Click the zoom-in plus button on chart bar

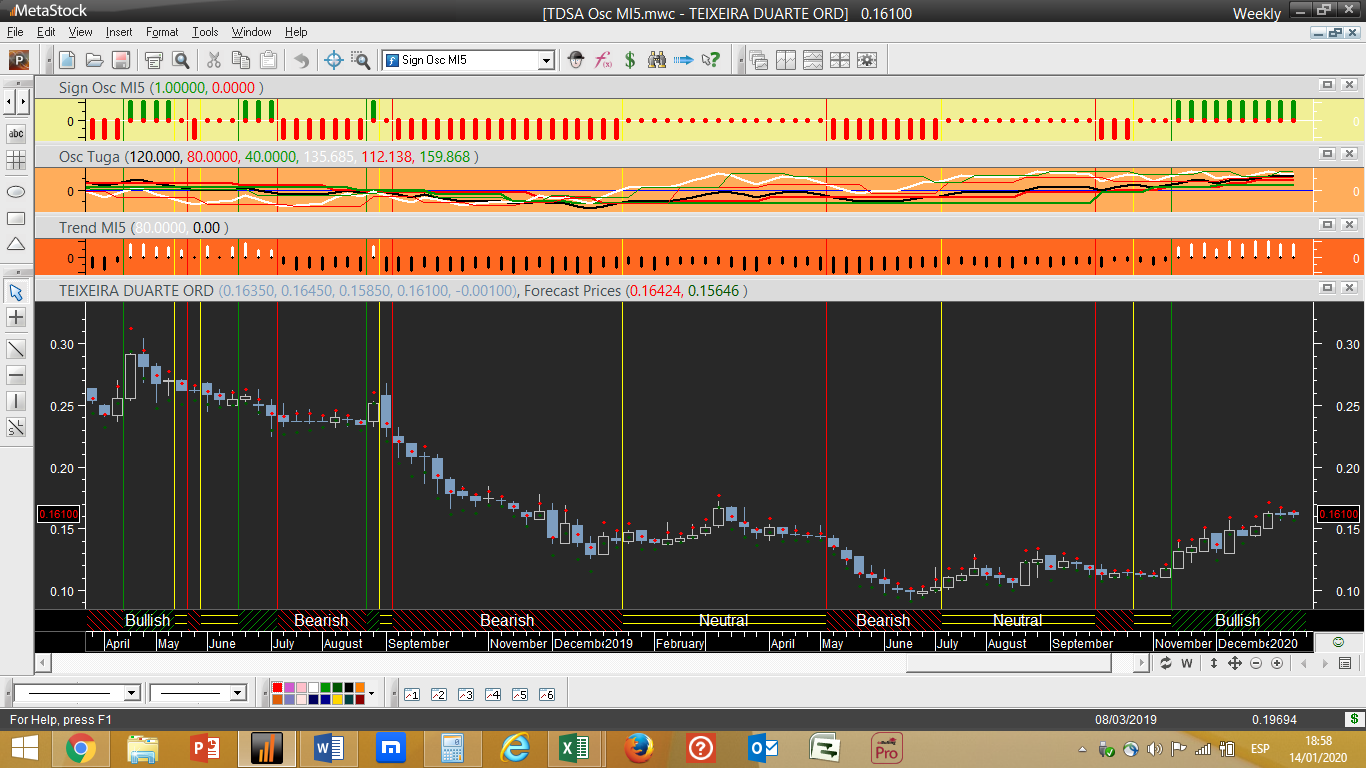coord(1277,663)
